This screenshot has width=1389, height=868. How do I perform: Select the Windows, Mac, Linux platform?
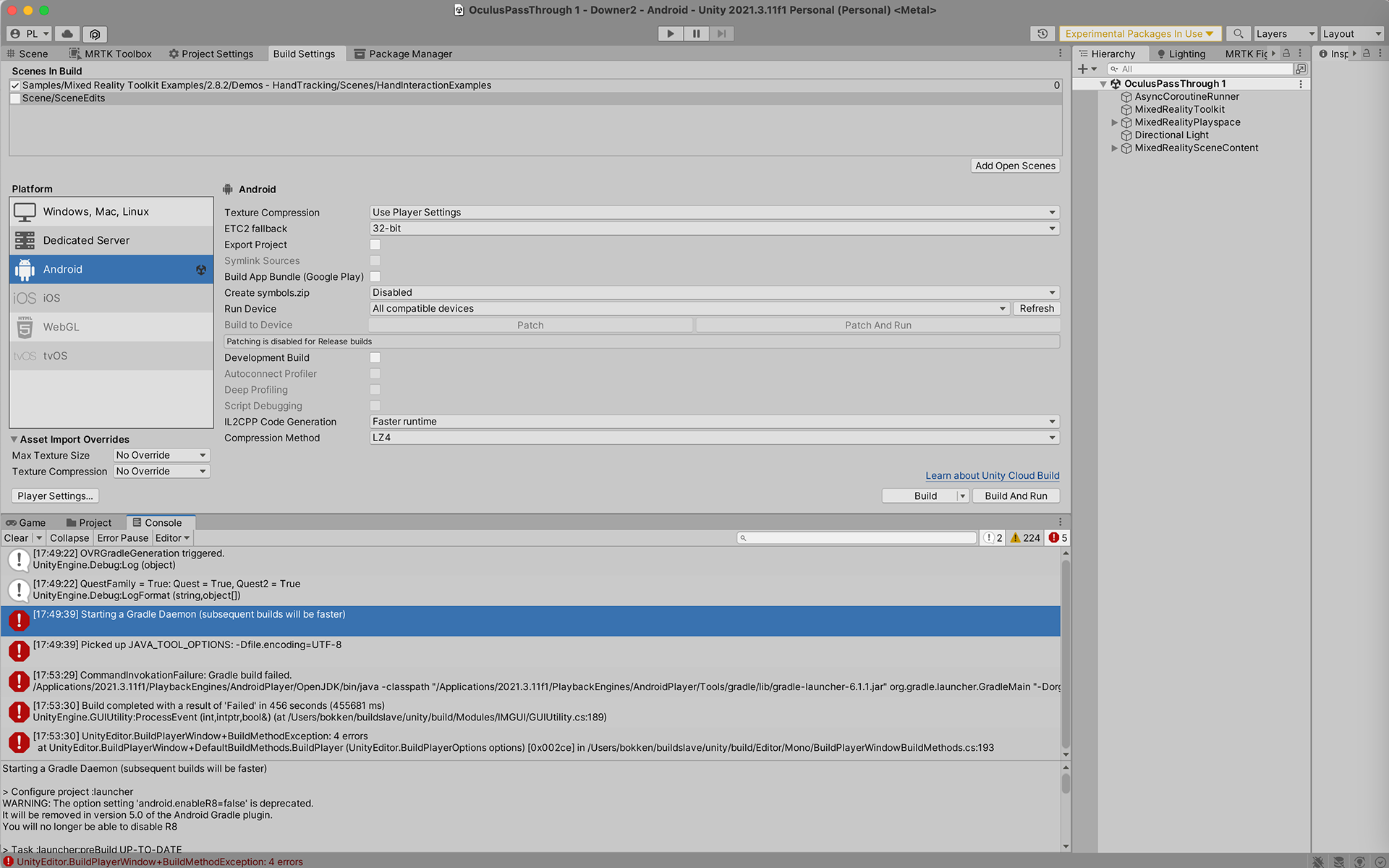(x=111, y=211)
